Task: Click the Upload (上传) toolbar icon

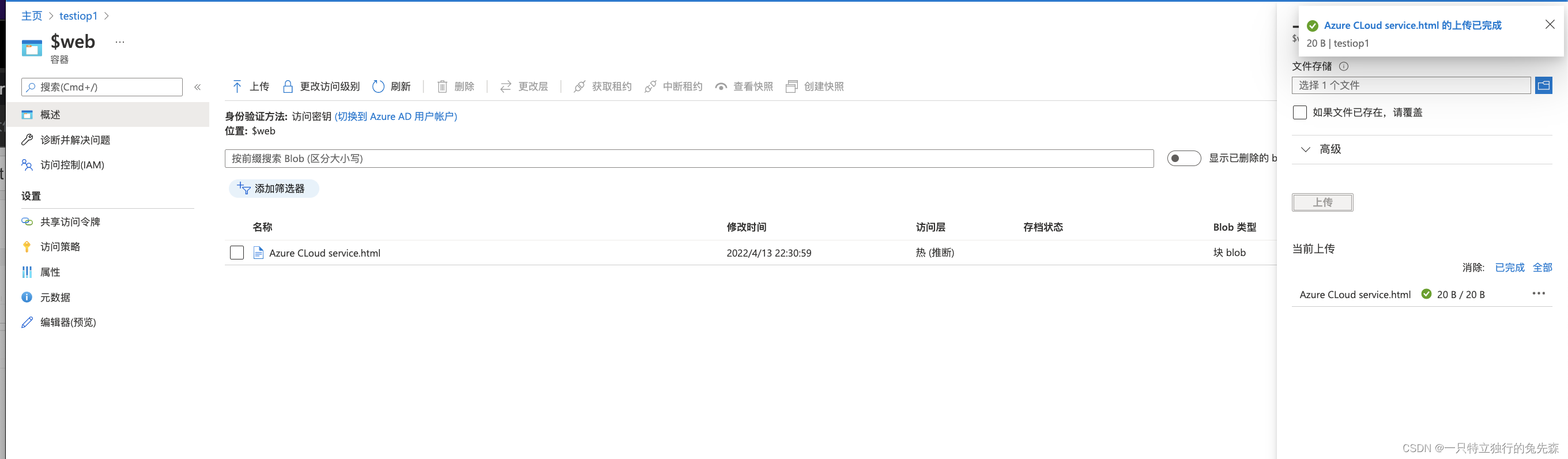Action: click(x=238, y=86)
